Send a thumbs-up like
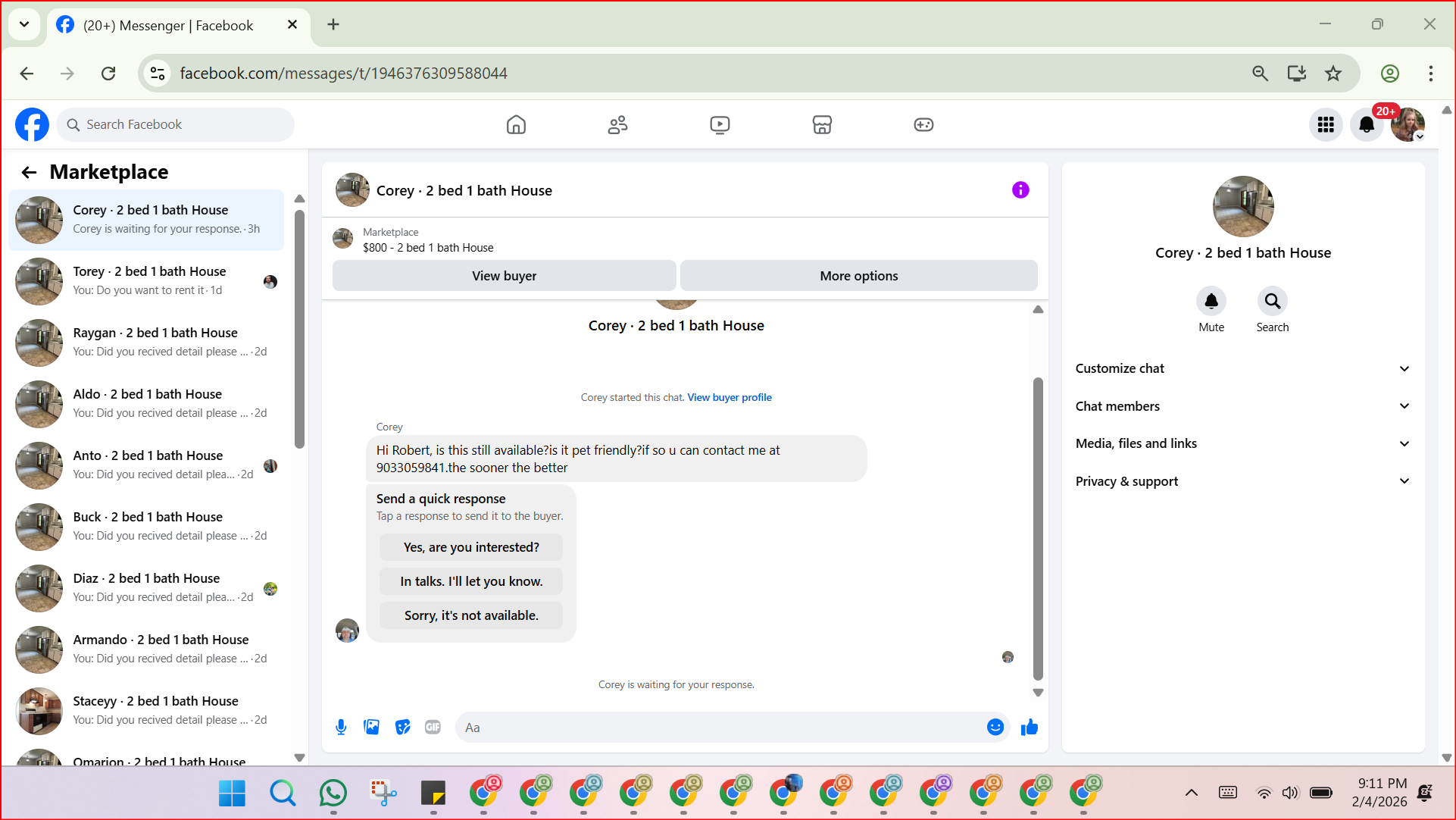Screen dimensions: 1456x820 point(1029,728)
